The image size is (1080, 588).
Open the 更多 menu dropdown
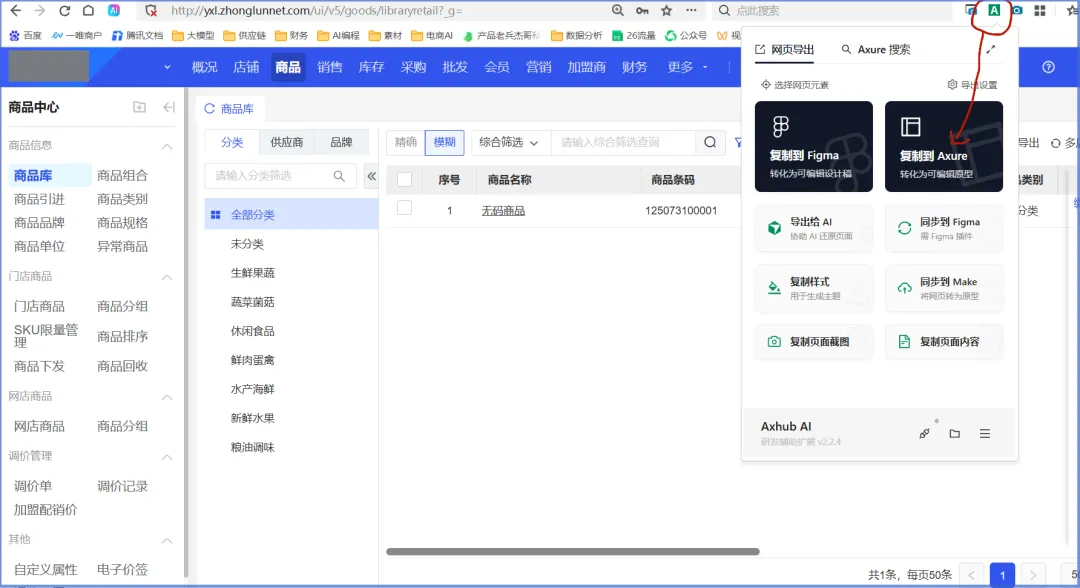687,67
